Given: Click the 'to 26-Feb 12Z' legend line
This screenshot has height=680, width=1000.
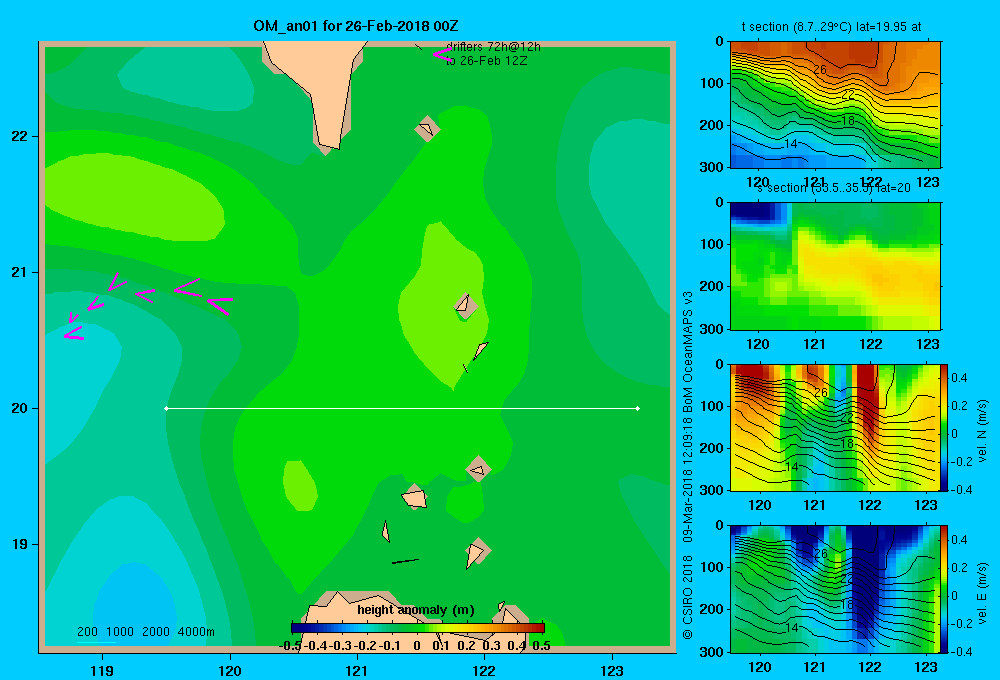Looking at the screenshot, I should point(486,61).
